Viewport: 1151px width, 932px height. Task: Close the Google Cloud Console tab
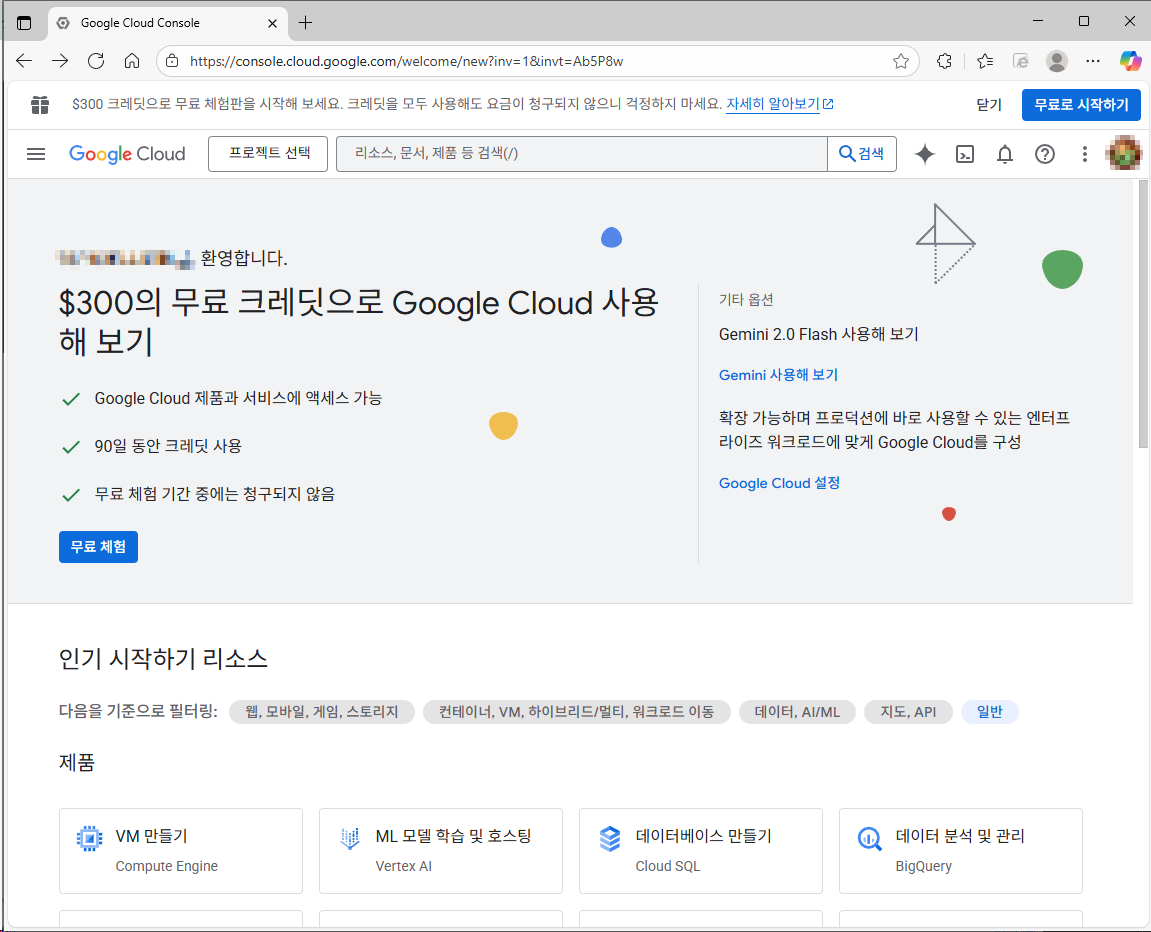pyautogui.click(x=272, y=23)
